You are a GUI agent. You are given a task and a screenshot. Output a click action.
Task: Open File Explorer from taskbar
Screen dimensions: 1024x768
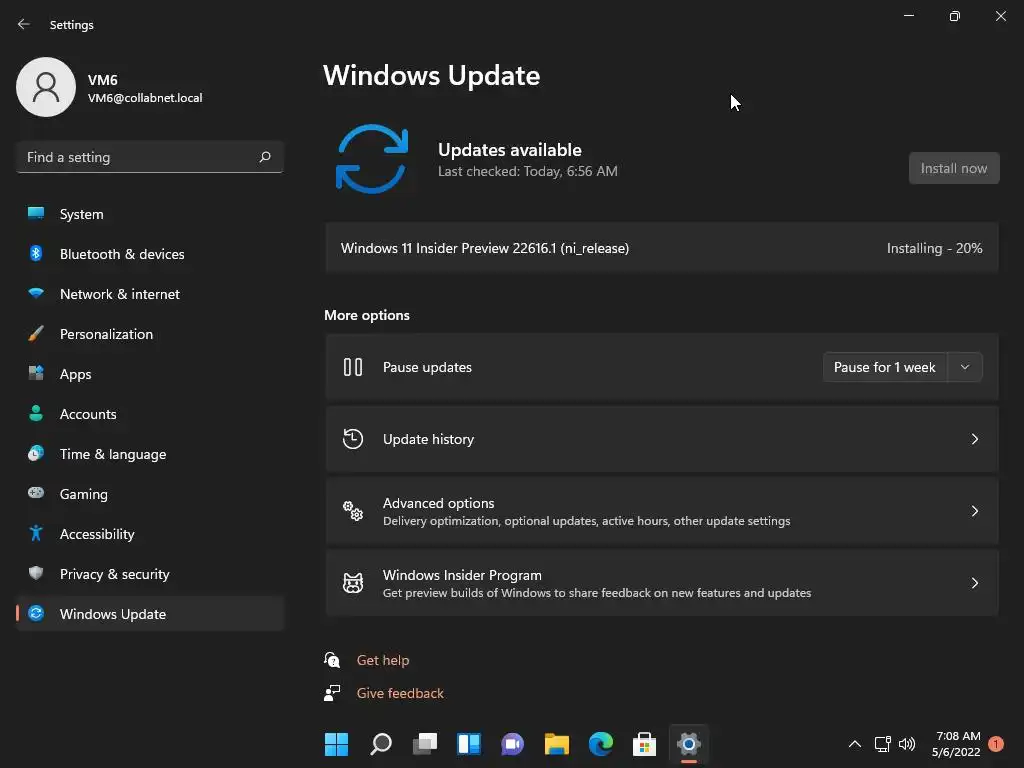pos(556,744)
